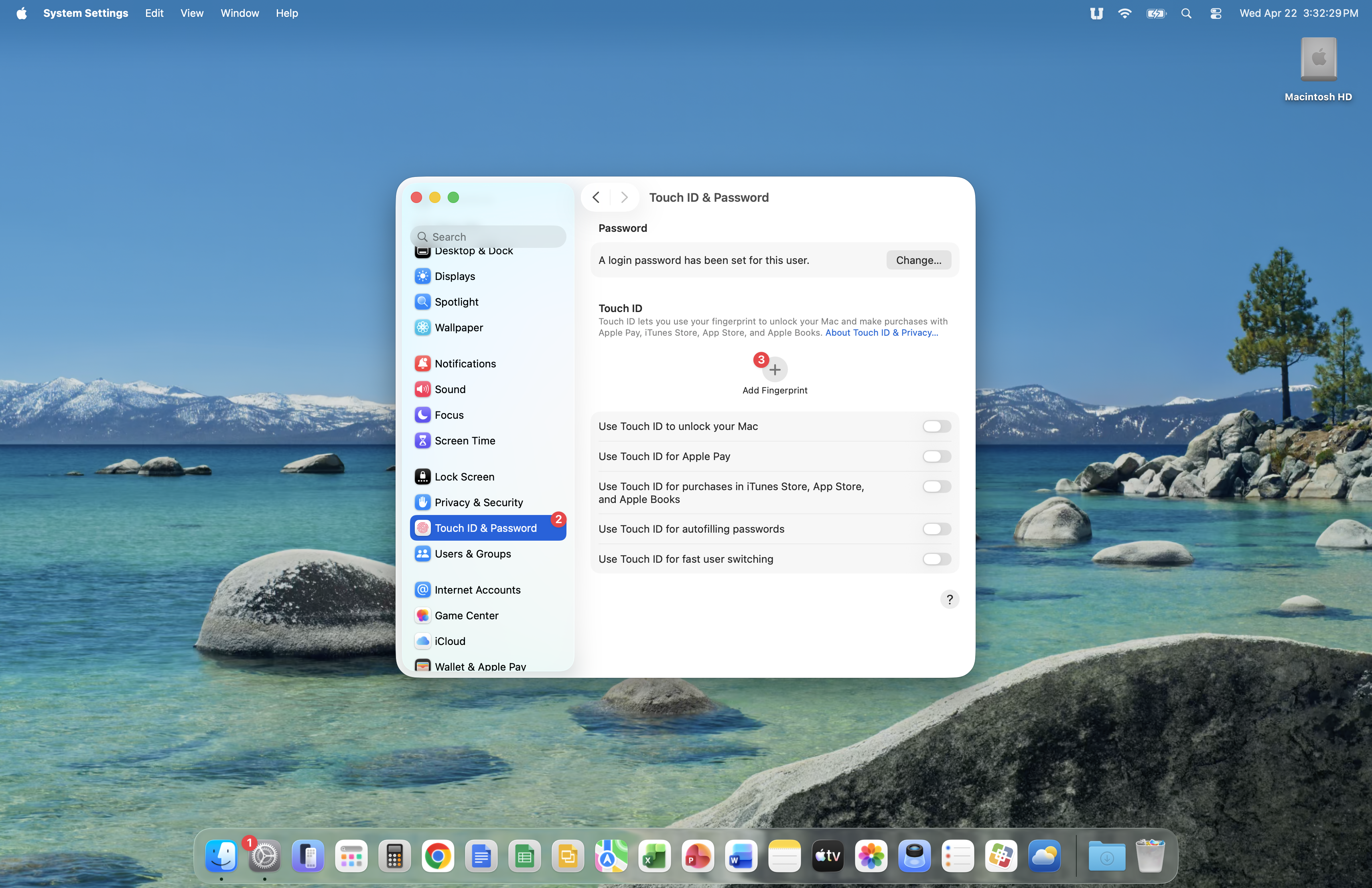
Task: Launch Google Chrome from the Dock
Action: [438, 857]
